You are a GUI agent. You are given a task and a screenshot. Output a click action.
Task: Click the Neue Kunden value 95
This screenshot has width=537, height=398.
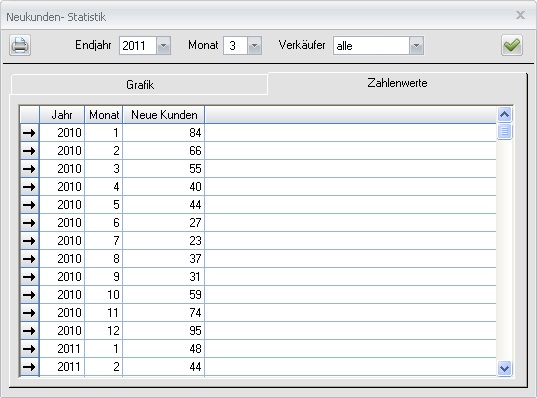pos(164,331)
